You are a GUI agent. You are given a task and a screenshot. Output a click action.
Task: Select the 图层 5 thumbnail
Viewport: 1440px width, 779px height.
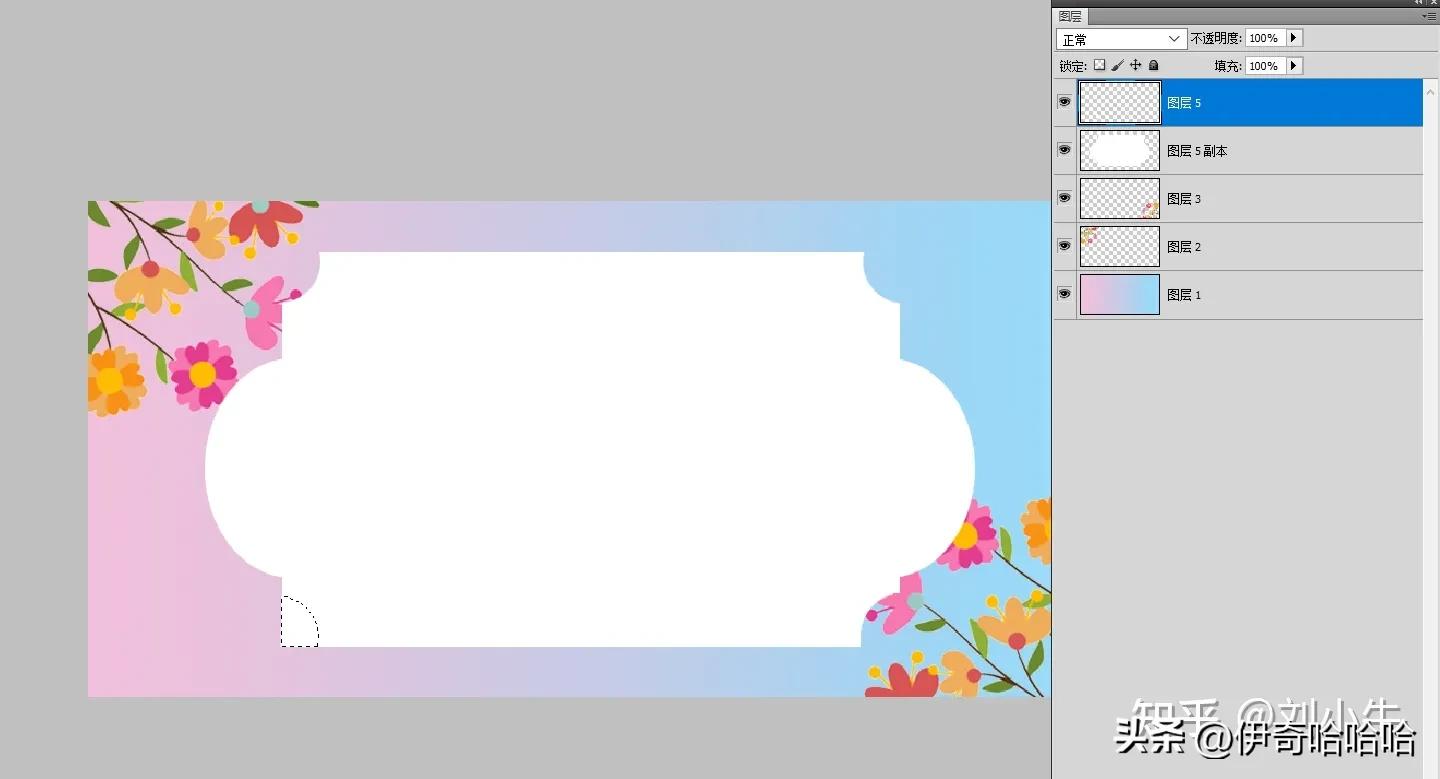(1120, 103)
